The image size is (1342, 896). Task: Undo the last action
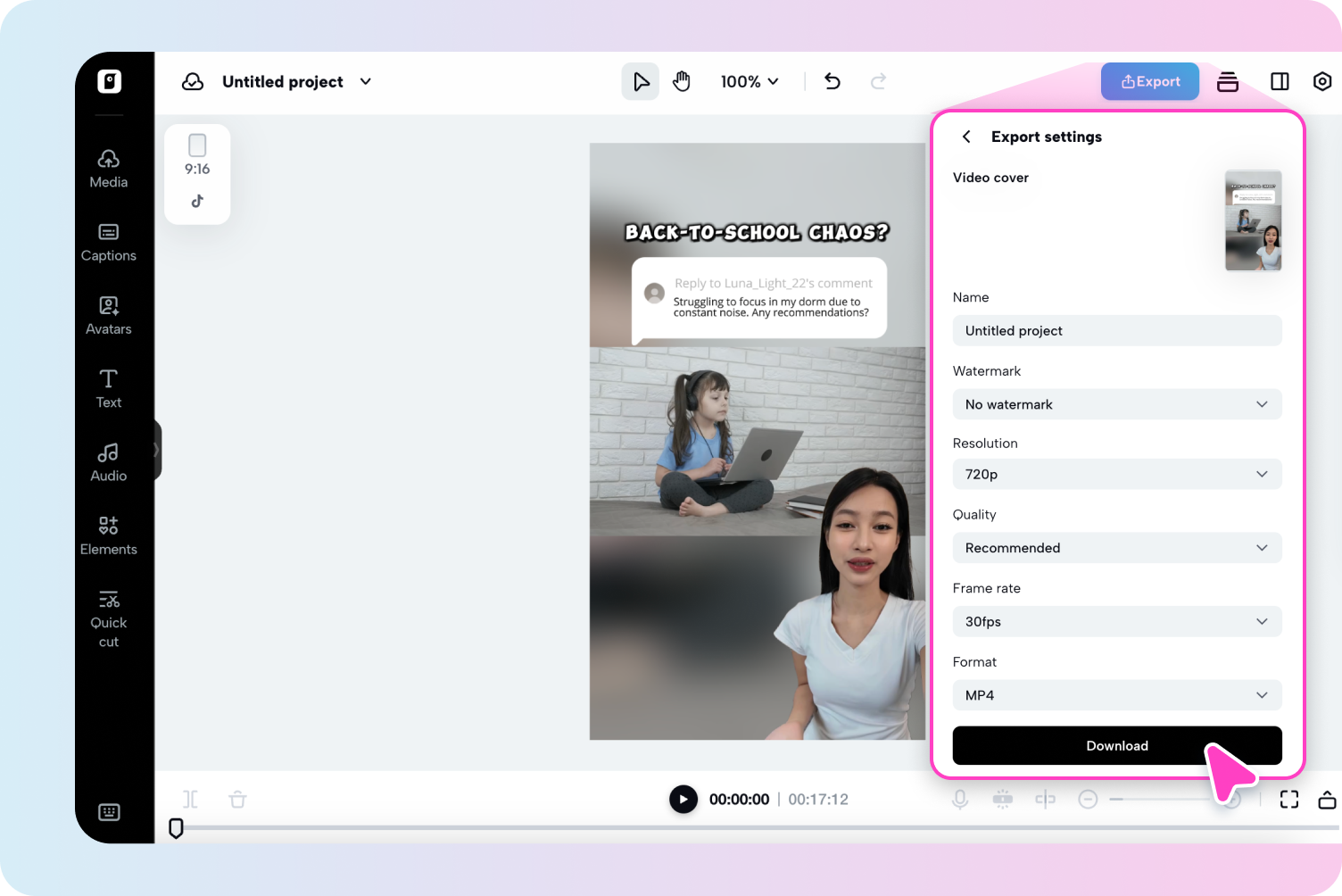pos(832,81)
